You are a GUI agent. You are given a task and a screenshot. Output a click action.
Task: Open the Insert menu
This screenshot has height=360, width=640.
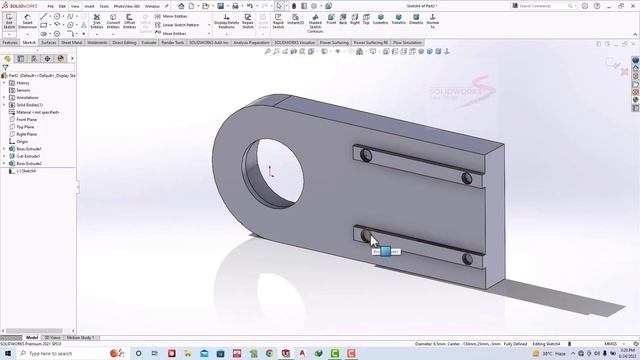[89, 6]
